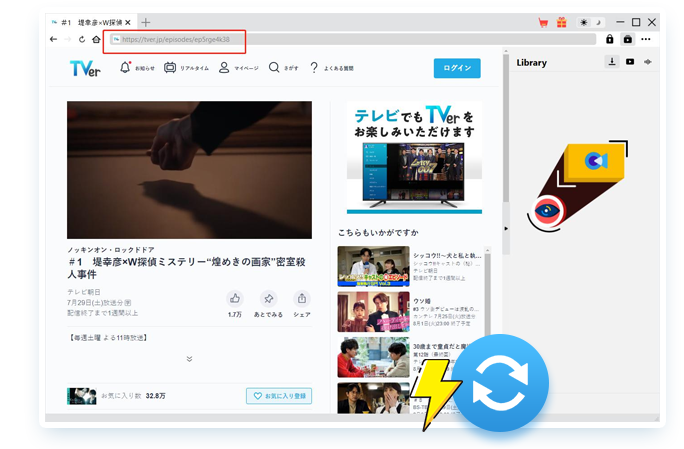Image resolution: width=684 pixels, height=449 pixels.
Task: Click the 【毎週土曜 よる11時放送】 text
Action: 108,338
